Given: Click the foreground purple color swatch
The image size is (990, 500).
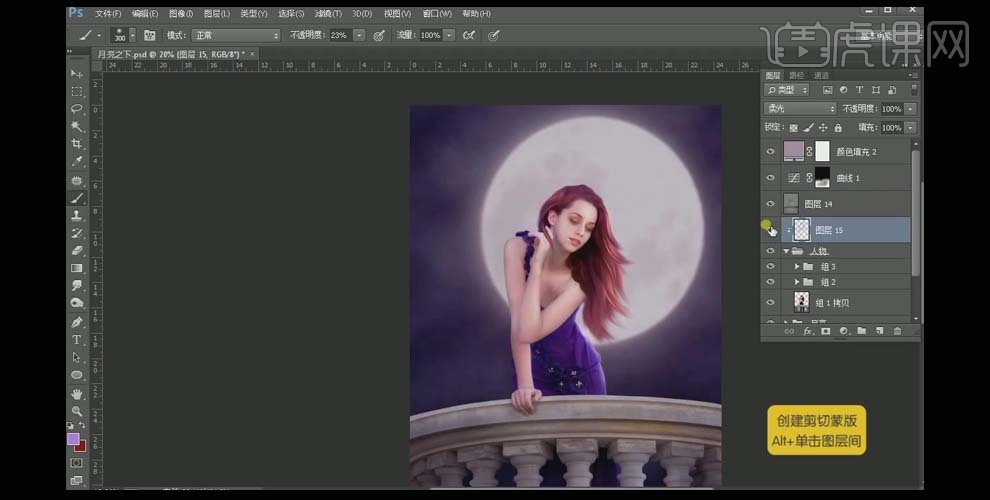Looking at the screenshot, I should click(73, 438).
